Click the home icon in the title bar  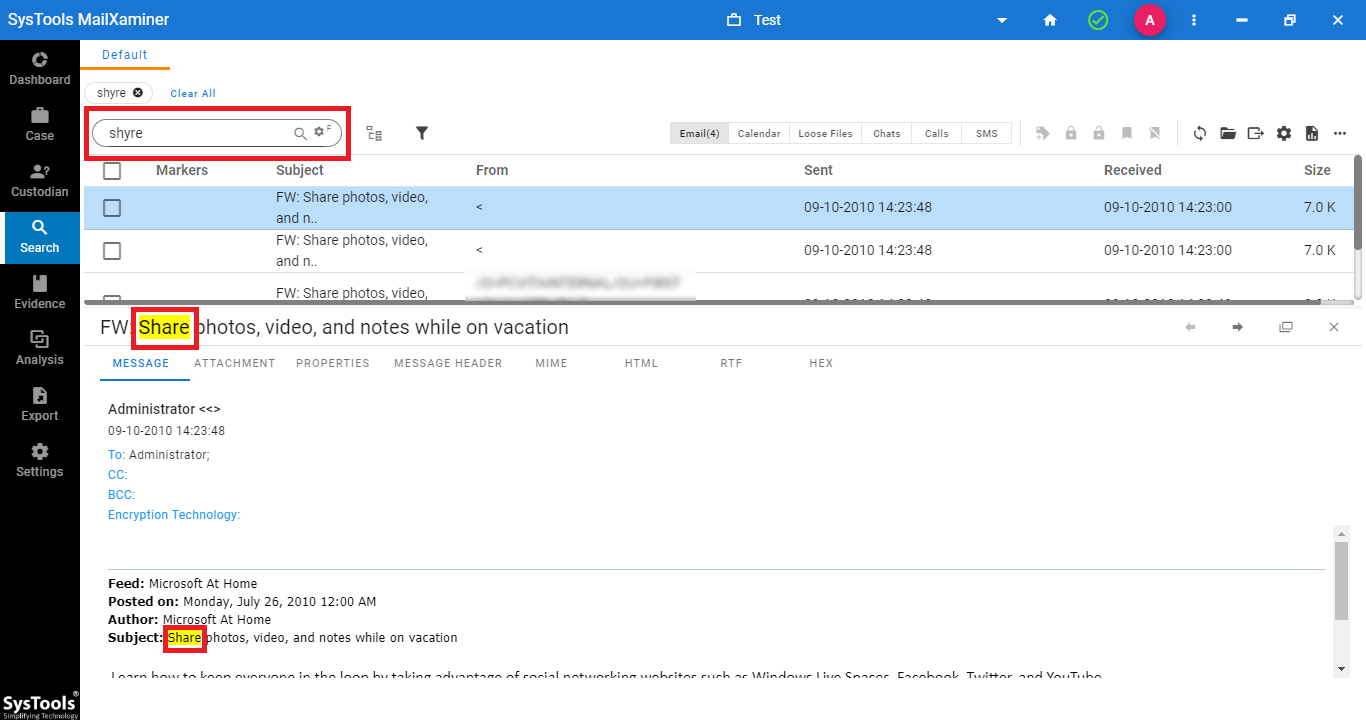click(x=1050, y=20)
